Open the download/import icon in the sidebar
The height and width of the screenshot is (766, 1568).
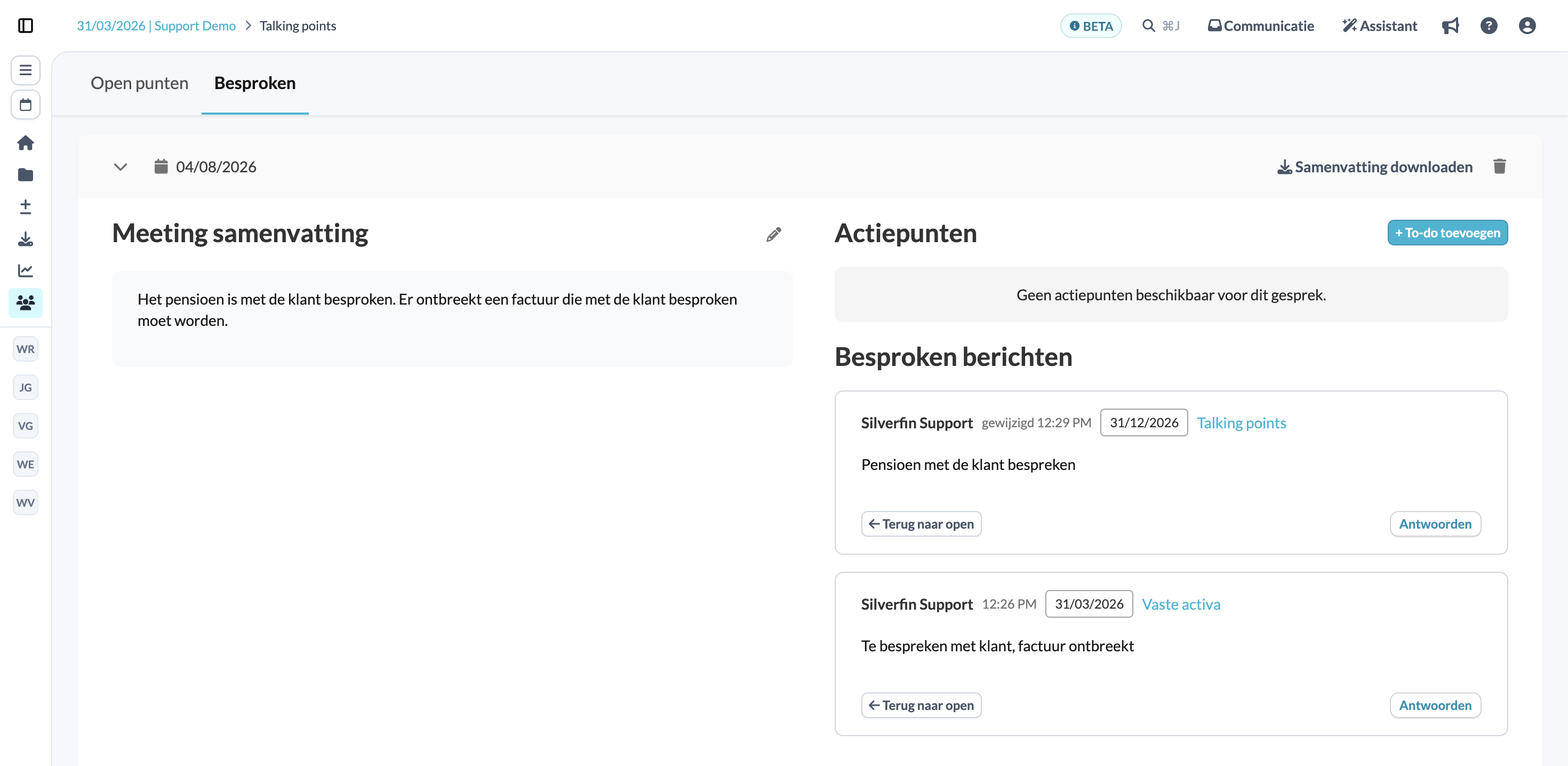26,238
